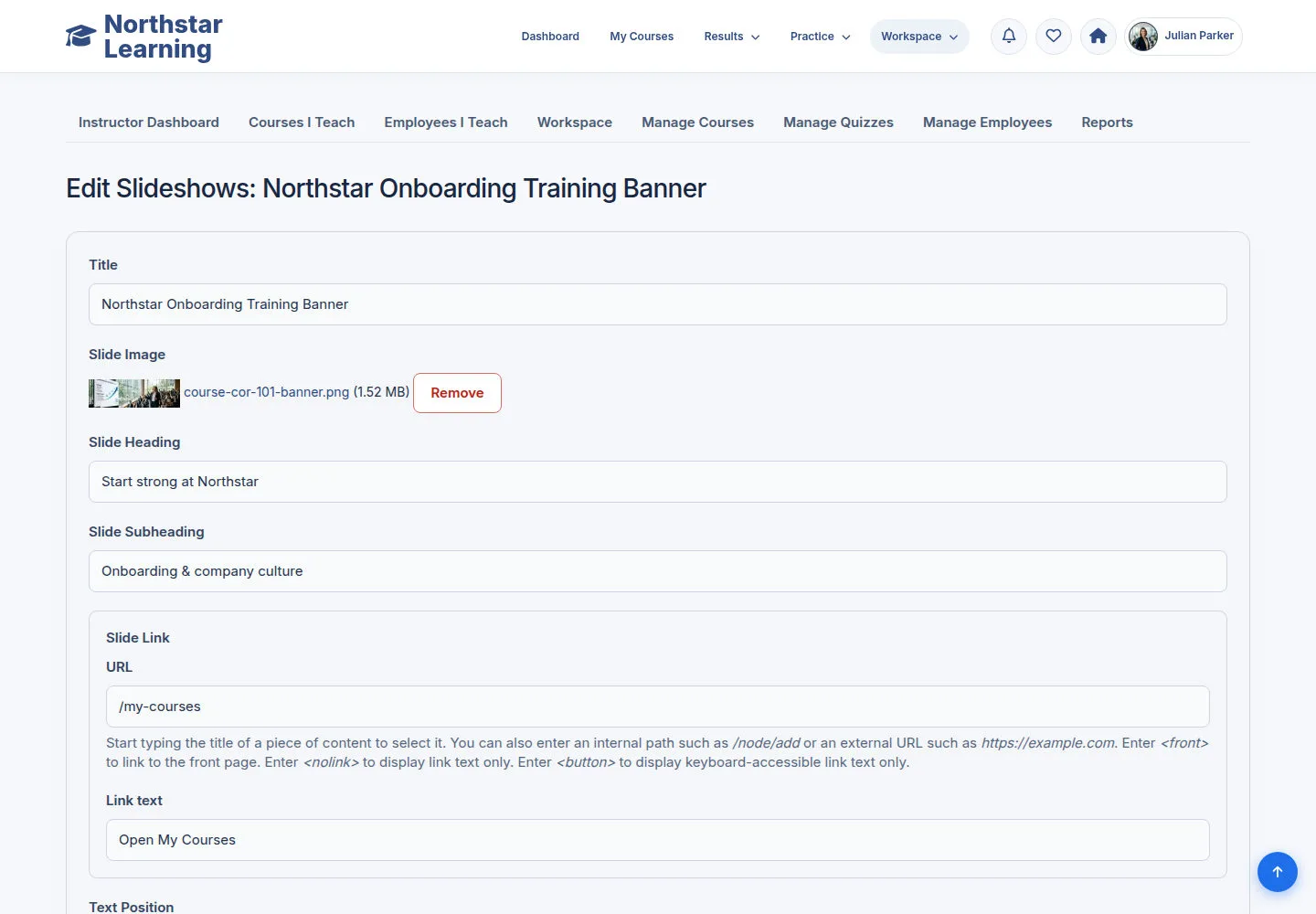This screenshot has width=1316, height=914.
Task: Go to the home icon button
Action: click(1098, 37)
